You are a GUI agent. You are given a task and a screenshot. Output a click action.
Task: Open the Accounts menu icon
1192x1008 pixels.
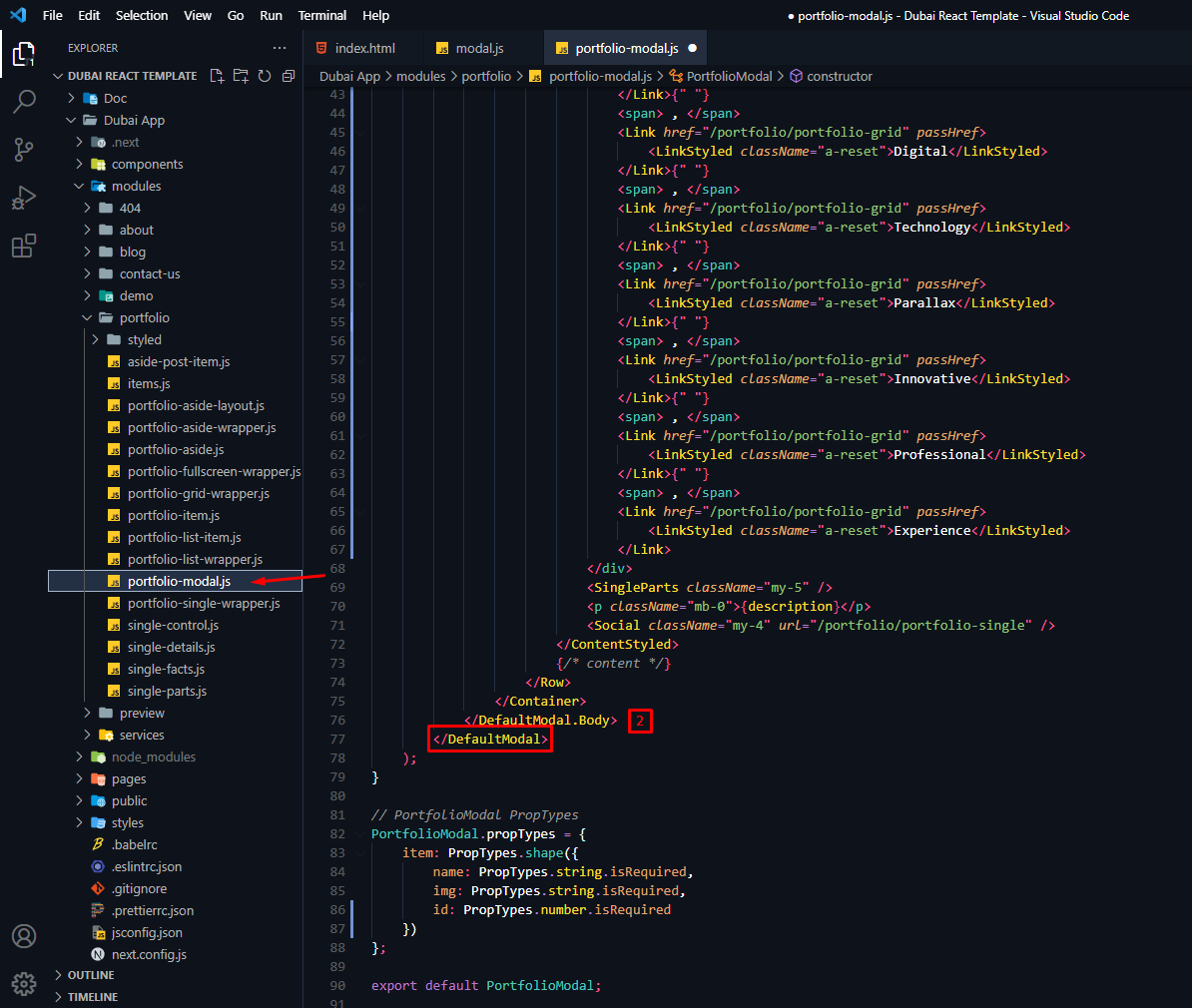point(24,936)
